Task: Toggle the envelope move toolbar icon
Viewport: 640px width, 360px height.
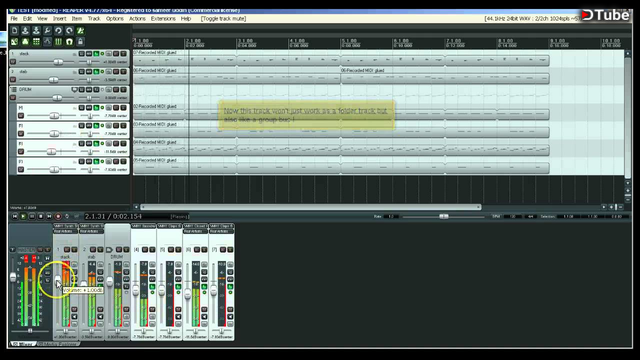Action: click(x=47, y=42)
